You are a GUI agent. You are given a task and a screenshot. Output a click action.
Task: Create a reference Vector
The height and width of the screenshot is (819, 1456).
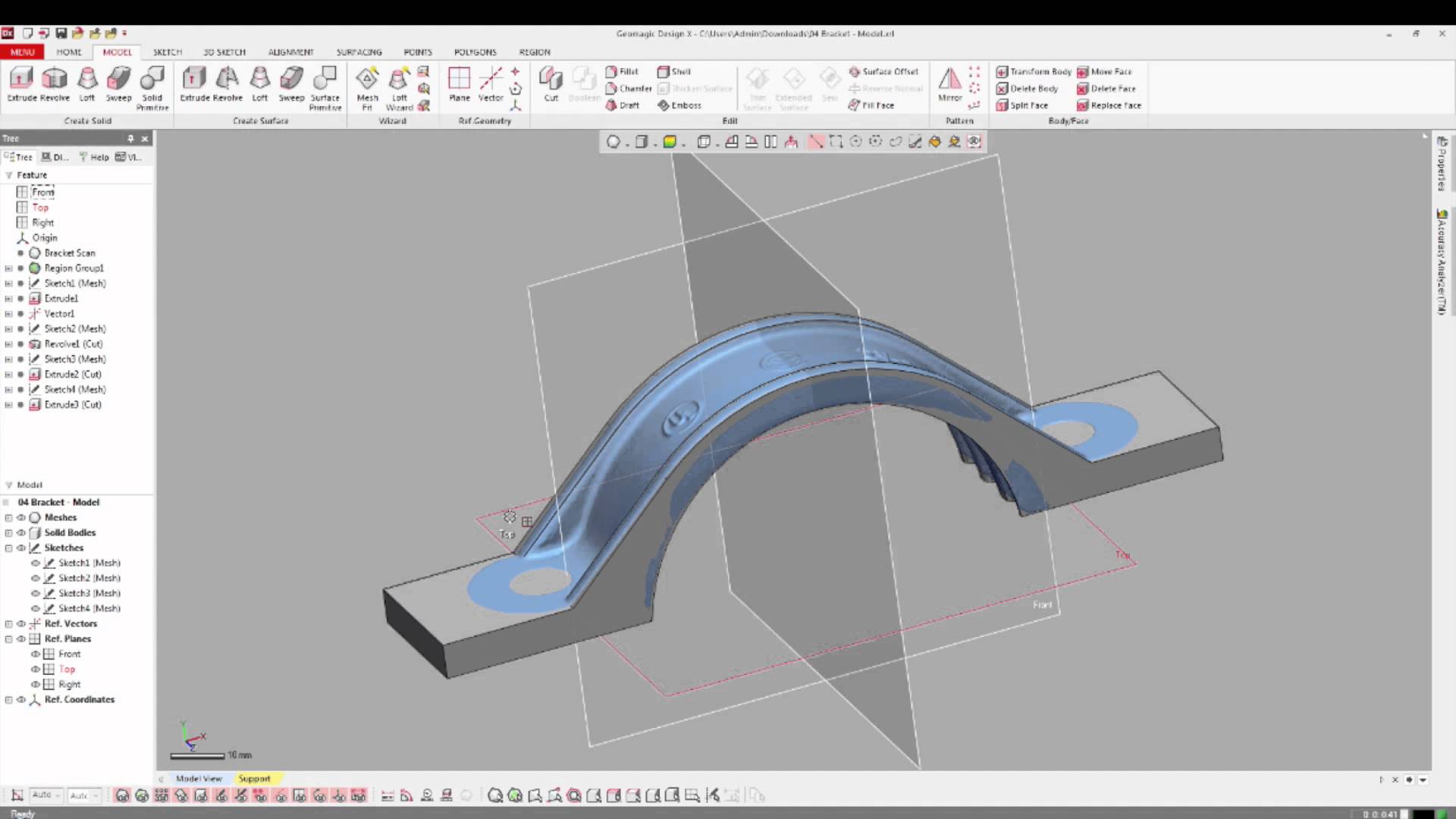click(x=491, y=84)
